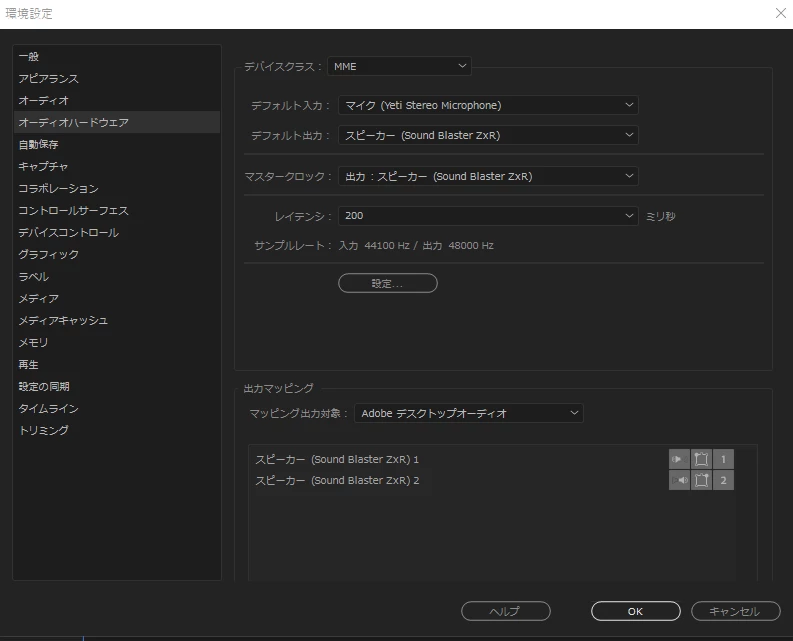This screenshot has width=793, height=641.
Task: Select the トリミング category
Action: [117, 431]
